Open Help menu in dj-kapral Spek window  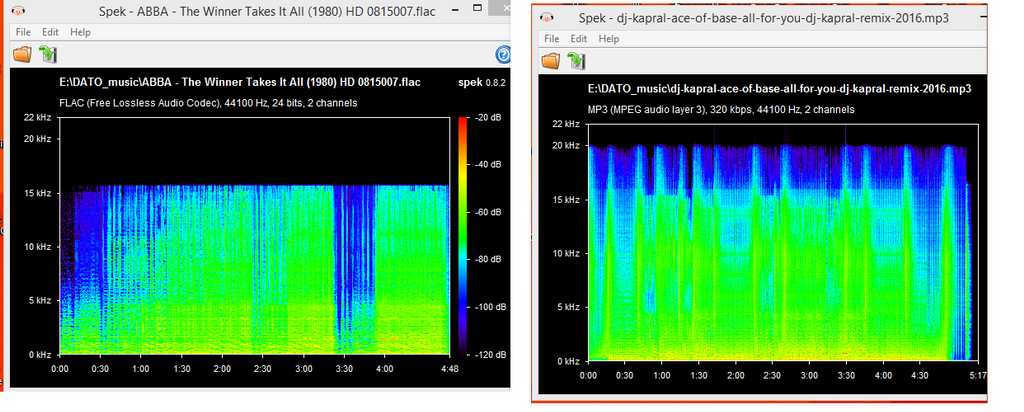click(609, 39)
